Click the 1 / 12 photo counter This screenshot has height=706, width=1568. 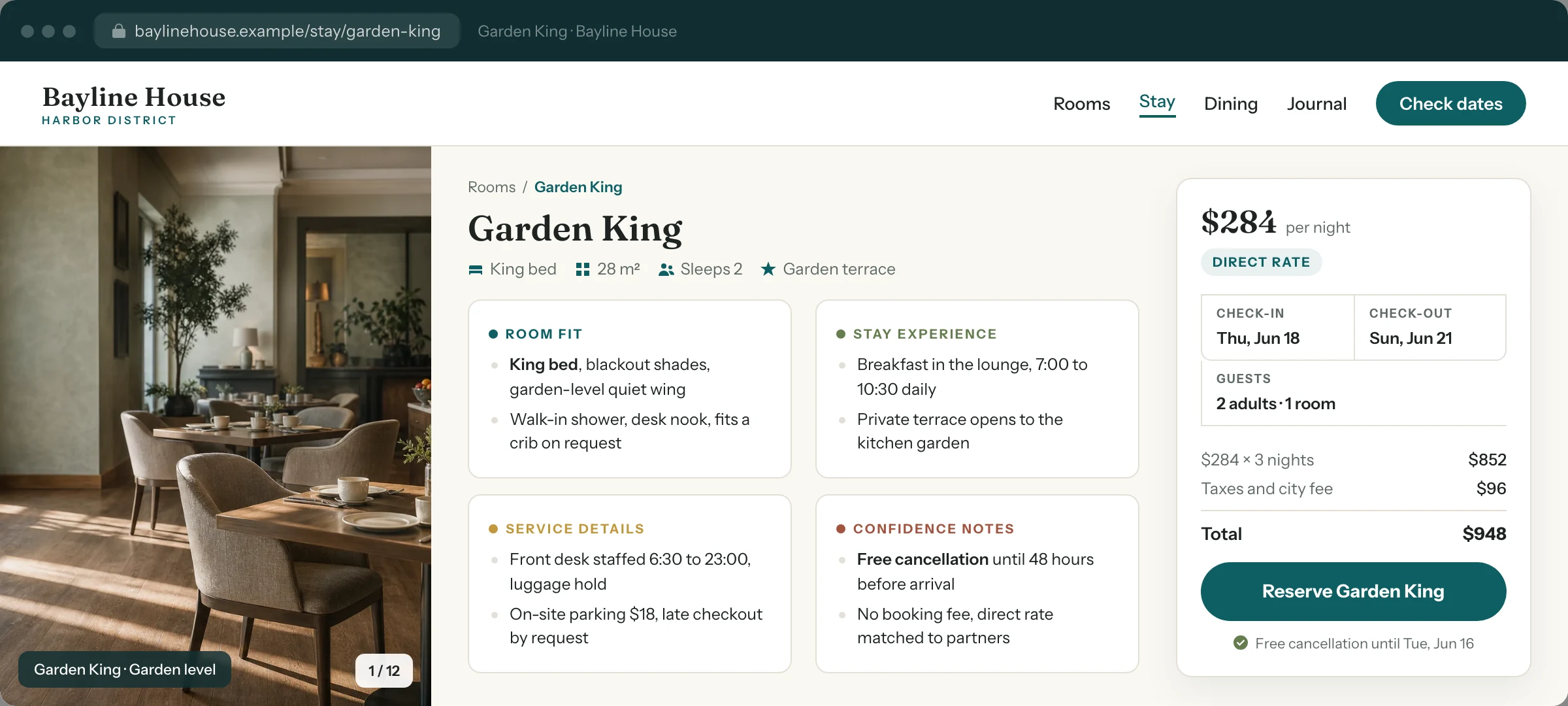[384, 671]
